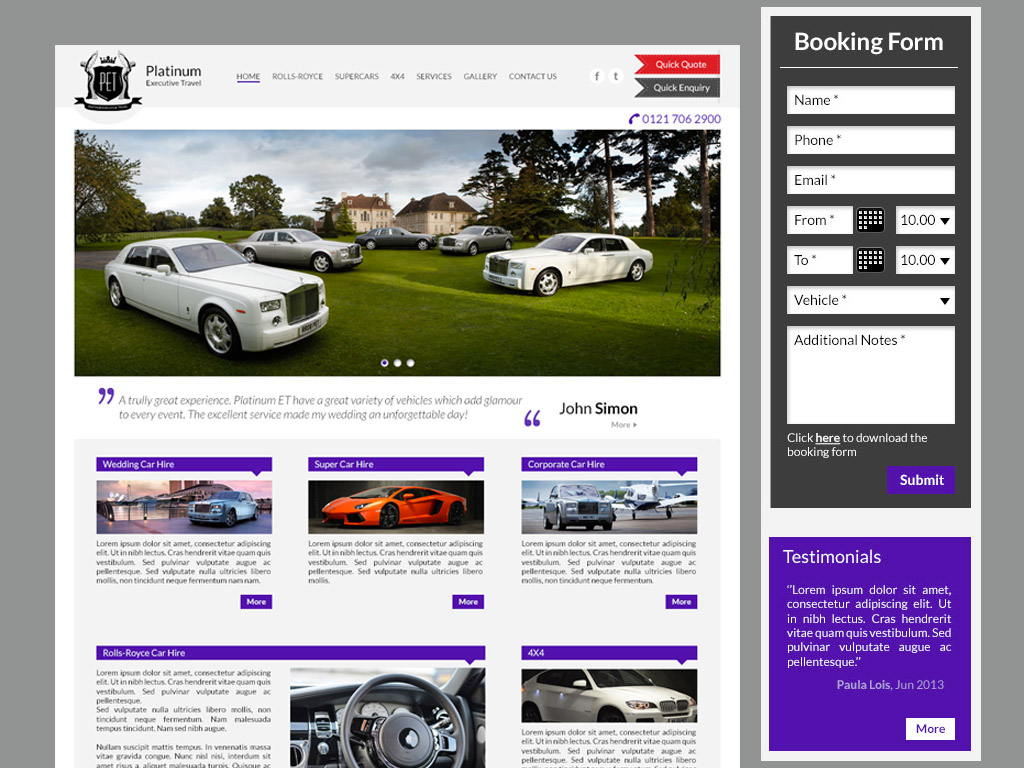This screenshot has width=1024, height=768.
Task: Open the To date calendar picker
Action: coord(870,260)
